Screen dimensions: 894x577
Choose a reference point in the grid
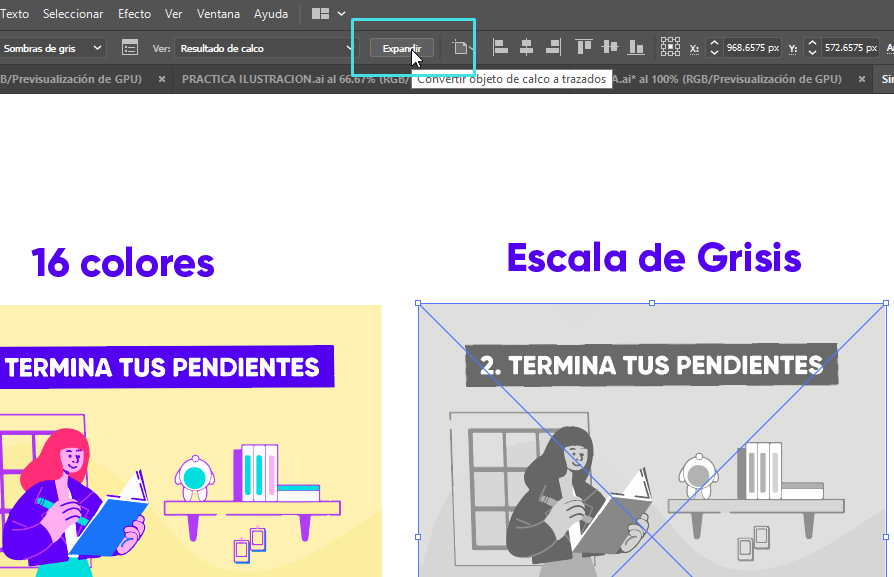tap(669, 47)
